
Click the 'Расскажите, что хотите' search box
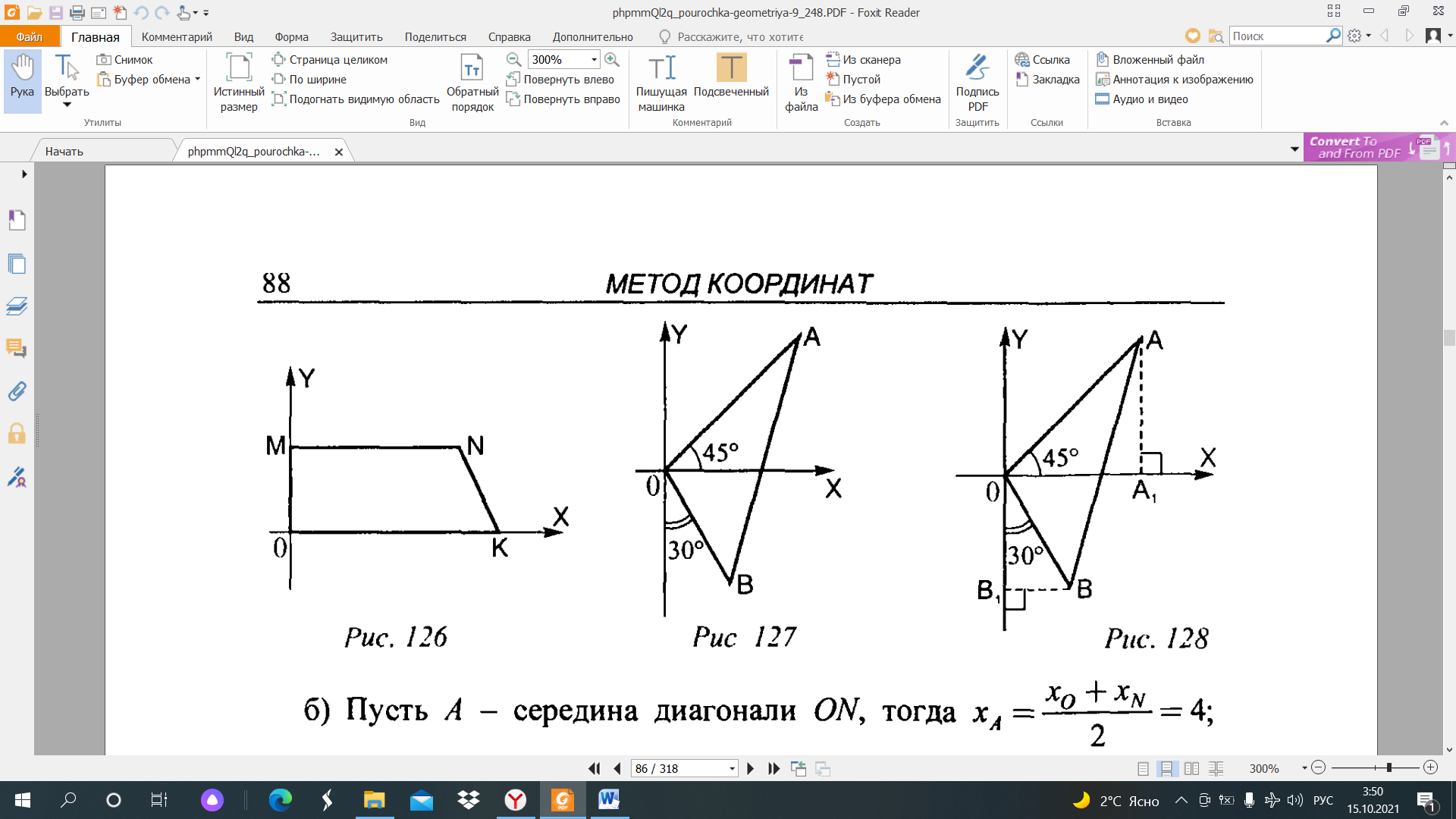pyautogui.click(x=732, y=36)
